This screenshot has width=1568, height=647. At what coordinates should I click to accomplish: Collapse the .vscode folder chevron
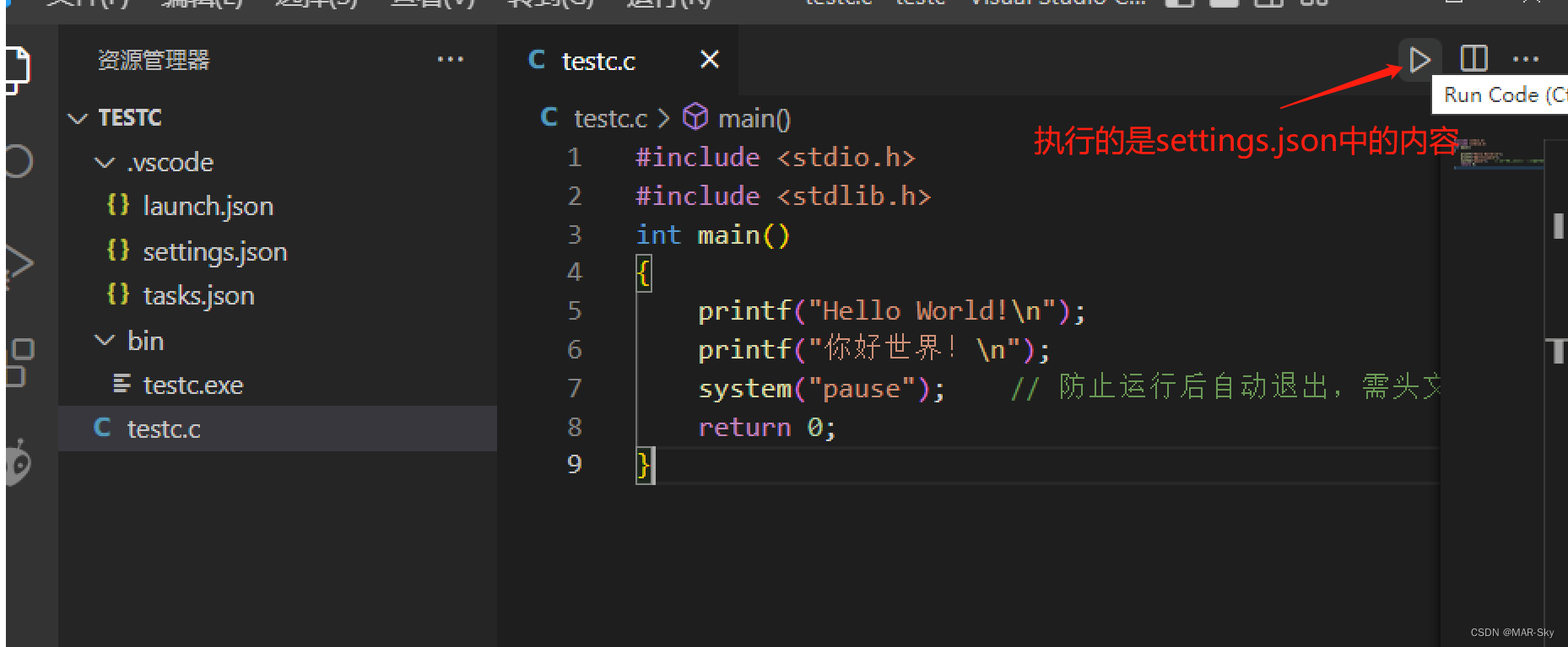click(105, 162)
